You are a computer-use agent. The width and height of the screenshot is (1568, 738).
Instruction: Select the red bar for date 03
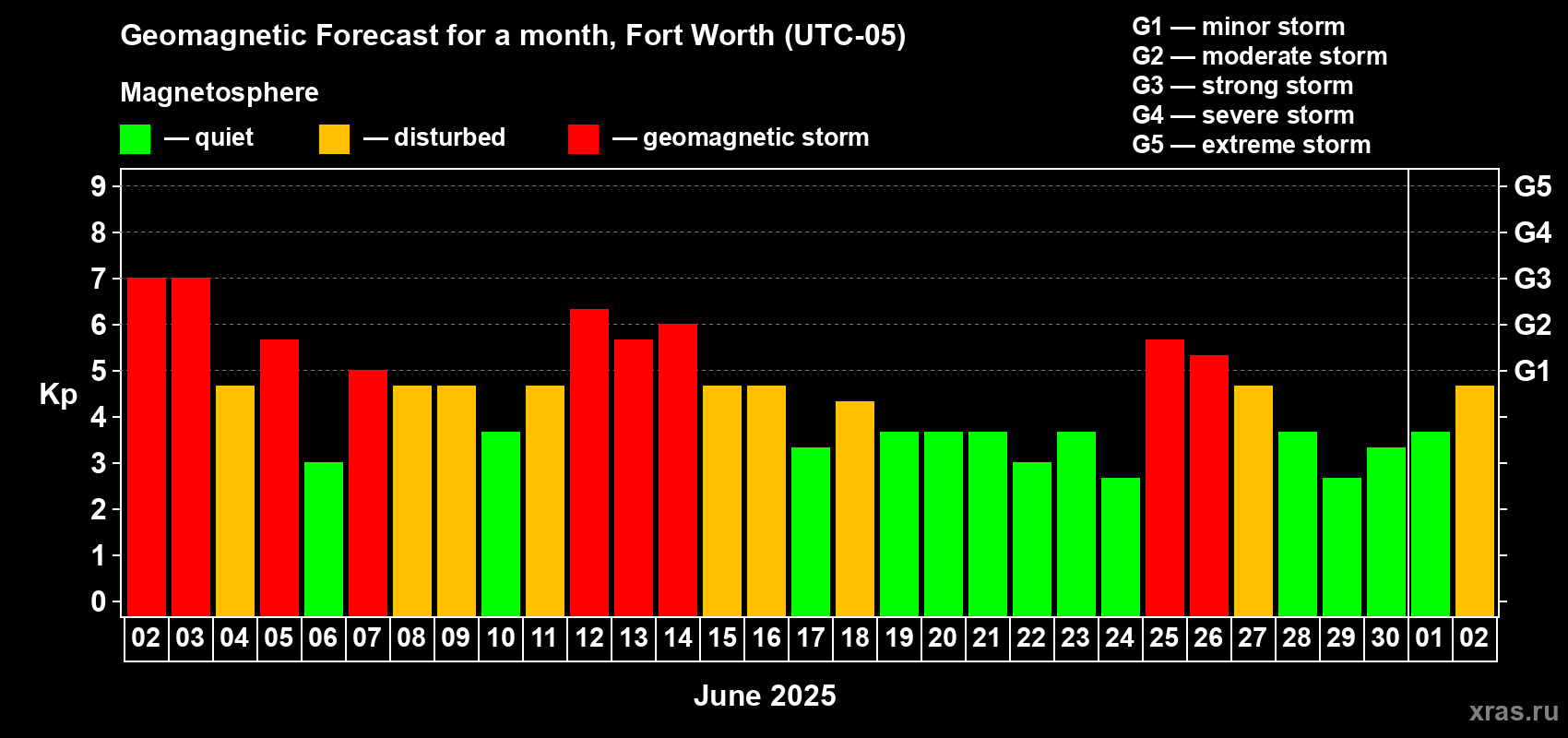[191, 446]
